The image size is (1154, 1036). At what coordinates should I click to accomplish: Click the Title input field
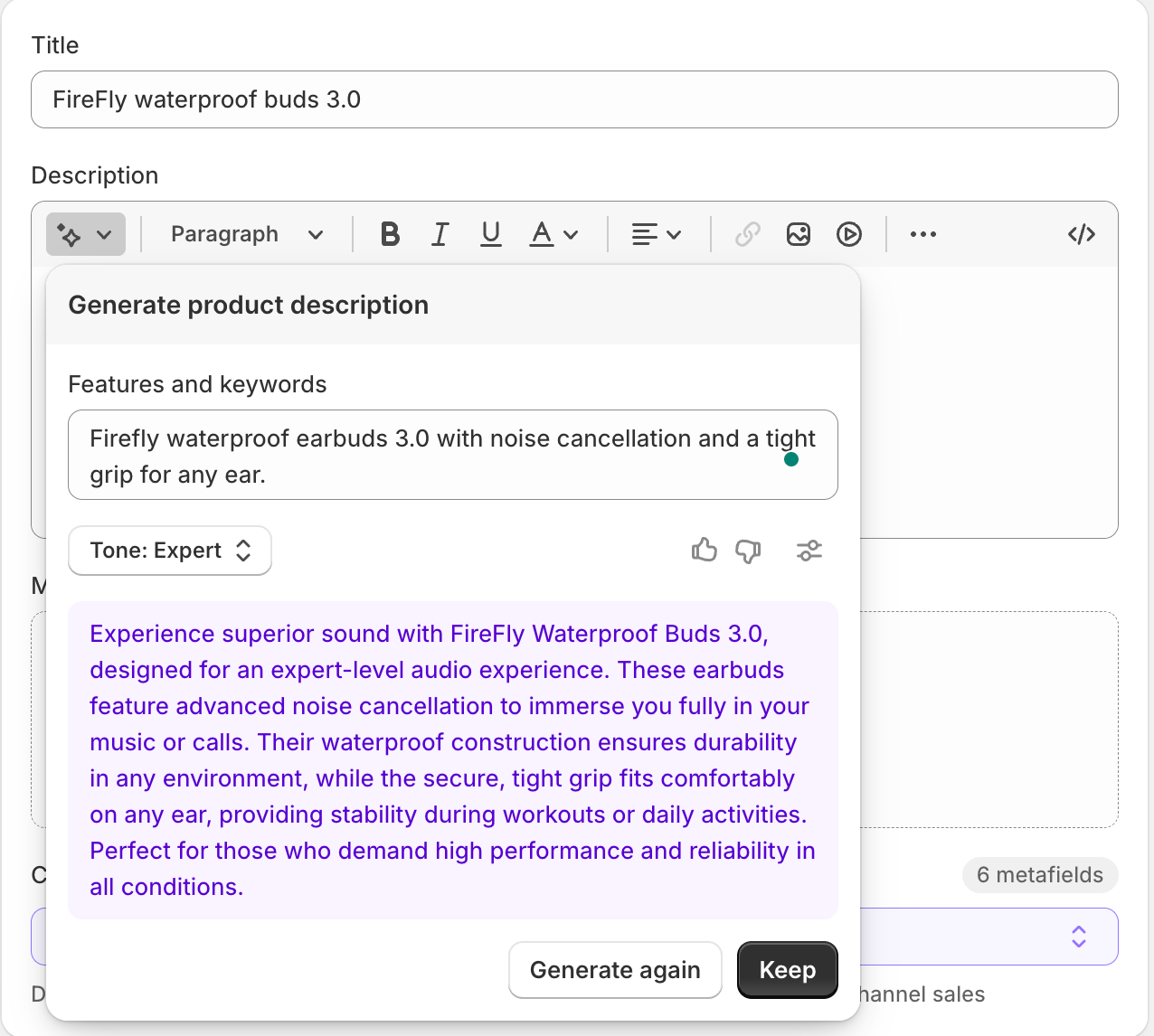point(574,99)
